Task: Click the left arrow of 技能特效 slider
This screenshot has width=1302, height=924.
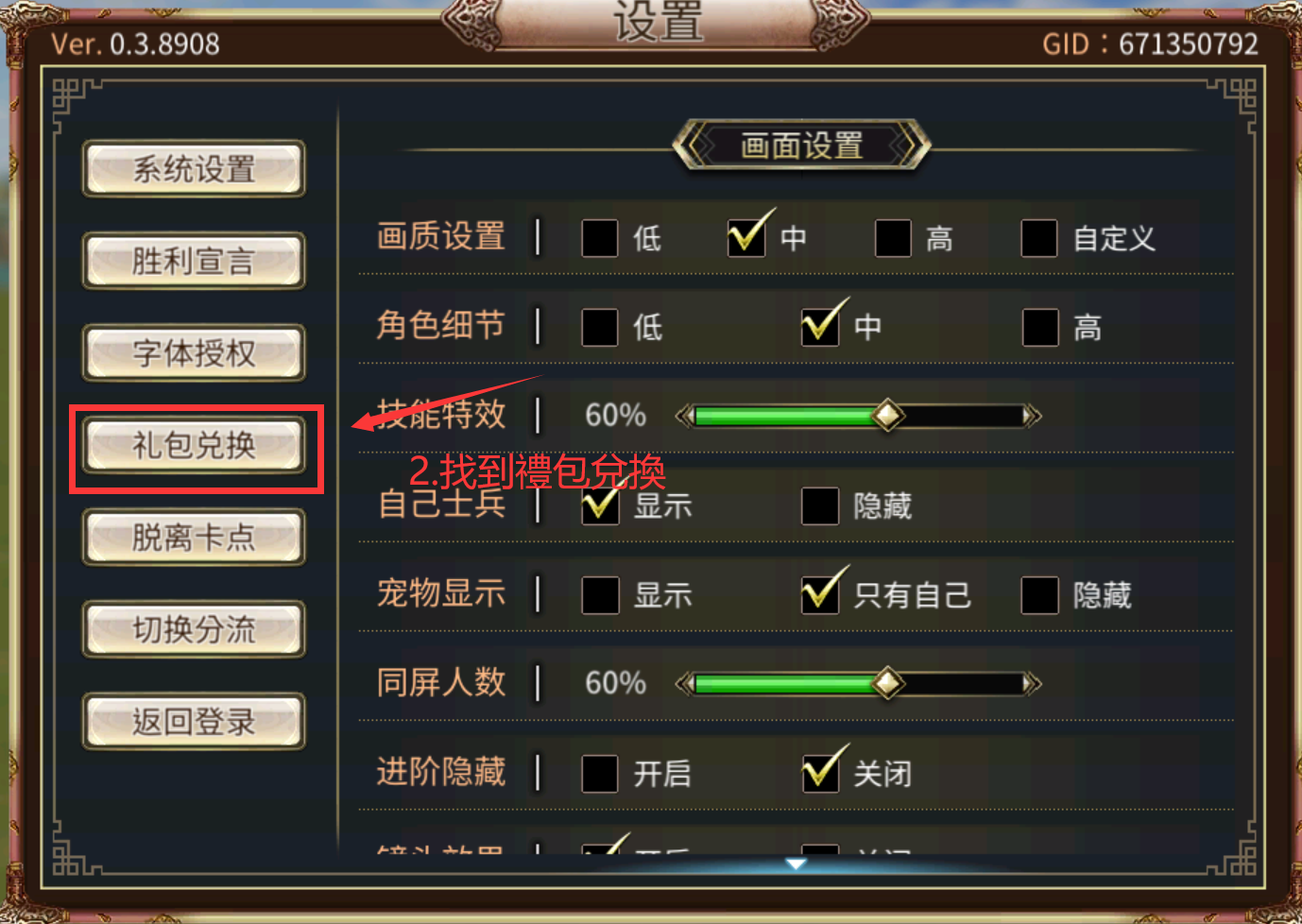Action: coord(684,416)
